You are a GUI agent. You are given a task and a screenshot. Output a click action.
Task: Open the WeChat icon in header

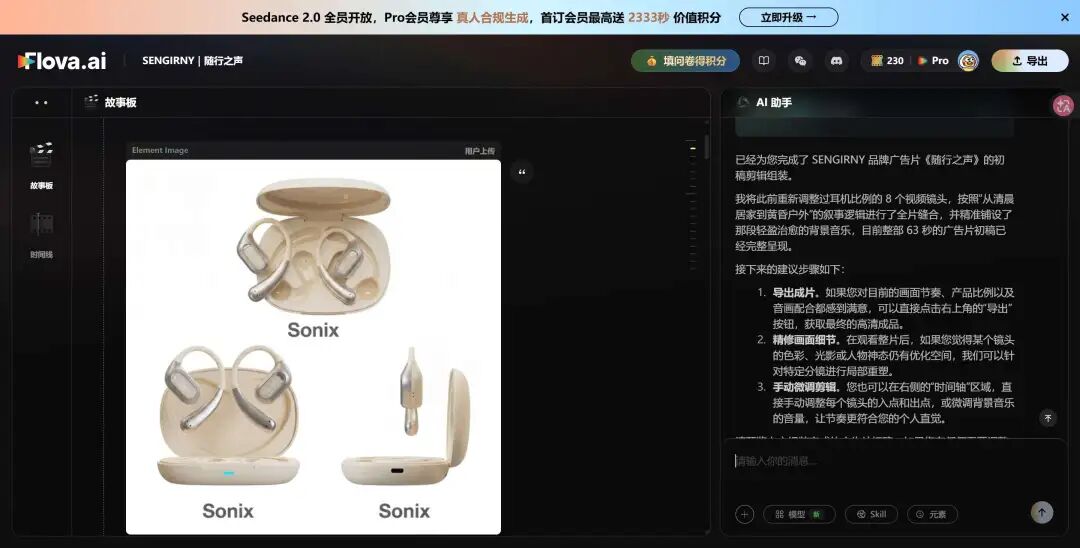point(800,61)
